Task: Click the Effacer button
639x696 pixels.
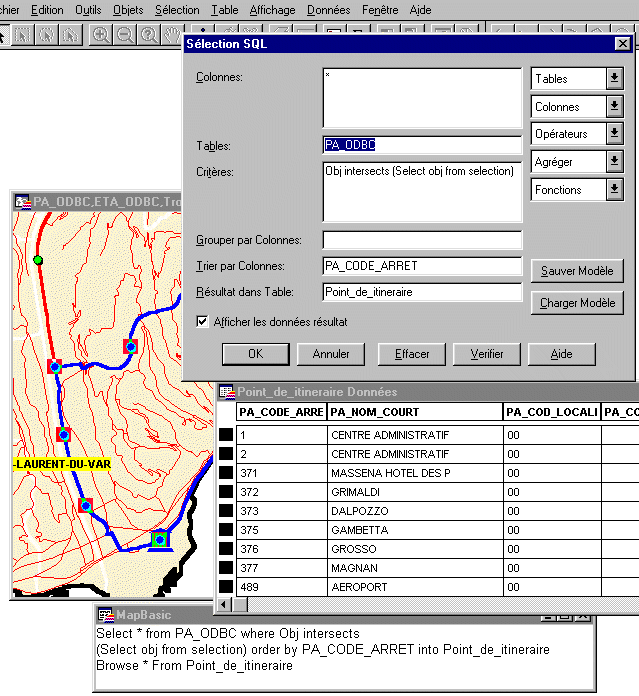Action: [x=412, y=354]
